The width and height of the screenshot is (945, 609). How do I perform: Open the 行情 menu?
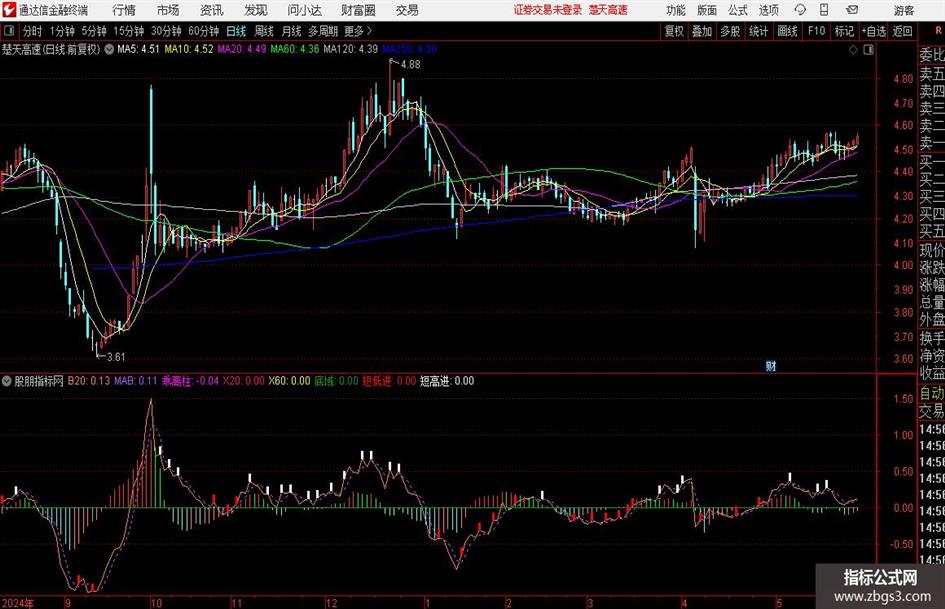[124, 10]
